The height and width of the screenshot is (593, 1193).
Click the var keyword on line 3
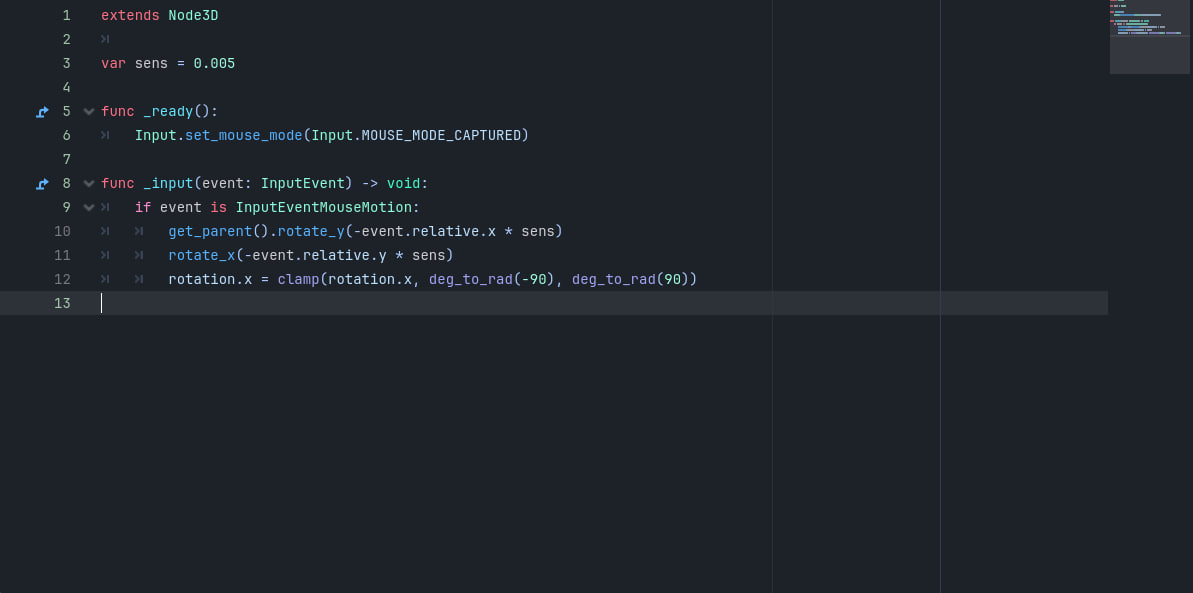point(113,63)
